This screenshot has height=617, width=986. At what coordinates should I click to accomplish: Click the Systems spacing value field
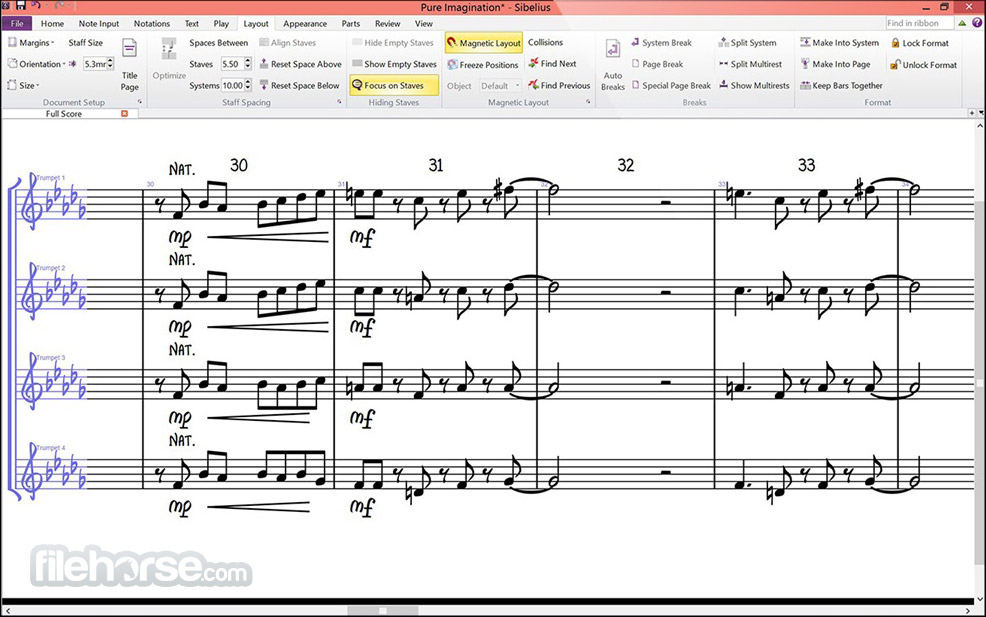pyautogui.click(x=232, y=86)
